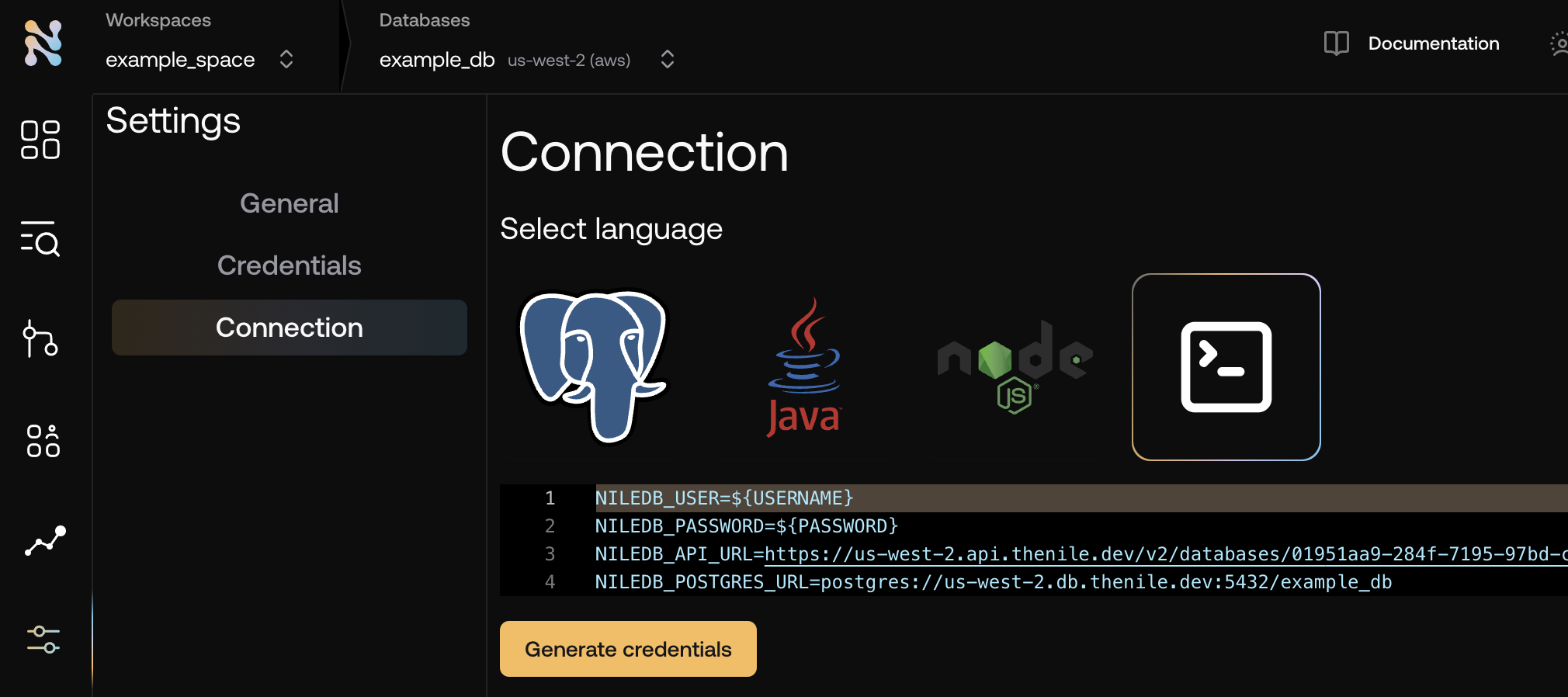This screenshot has height=697, width=1568.
Task: Open the General settings tab
Action: point(290,203)
